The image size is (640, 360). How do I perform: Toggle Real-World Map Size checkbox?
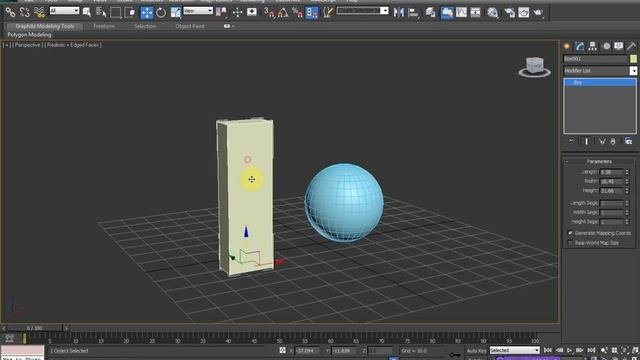tap(571, 243)
